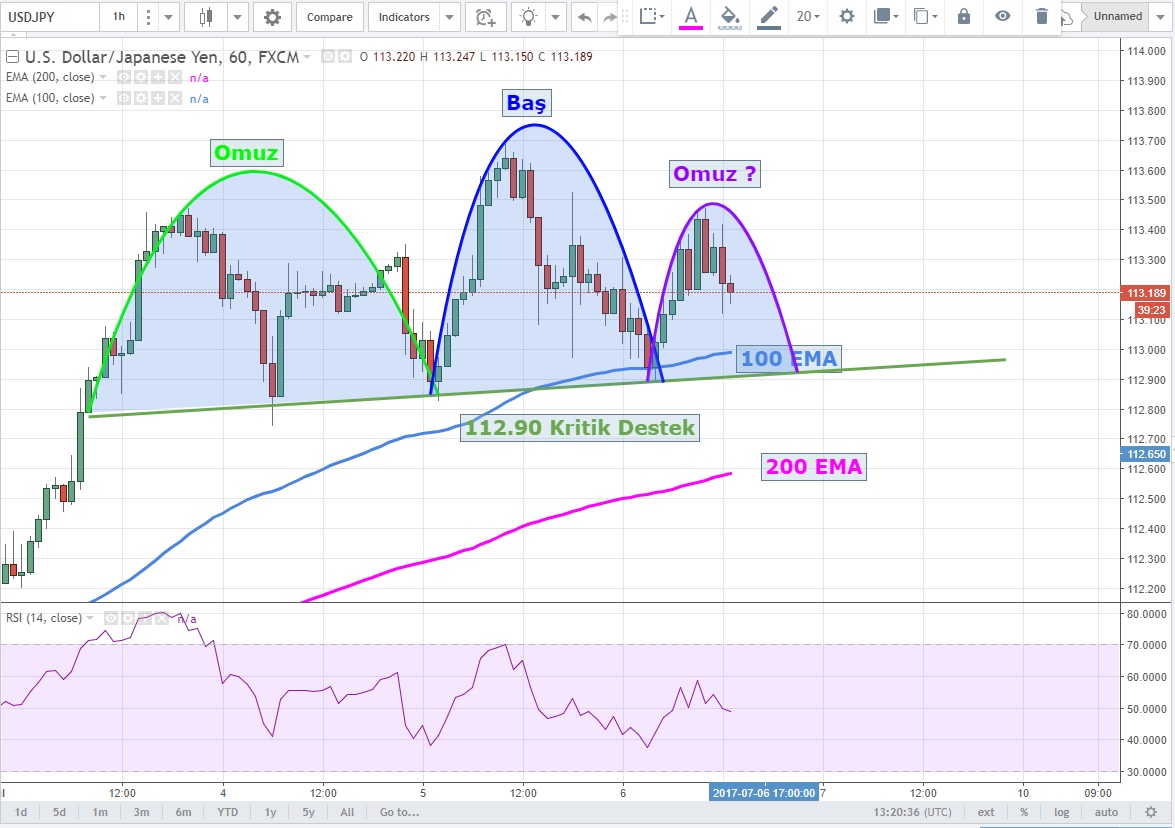Open the font size 20 dropdown
The image size is (1175, 828).
pos(808,16)
